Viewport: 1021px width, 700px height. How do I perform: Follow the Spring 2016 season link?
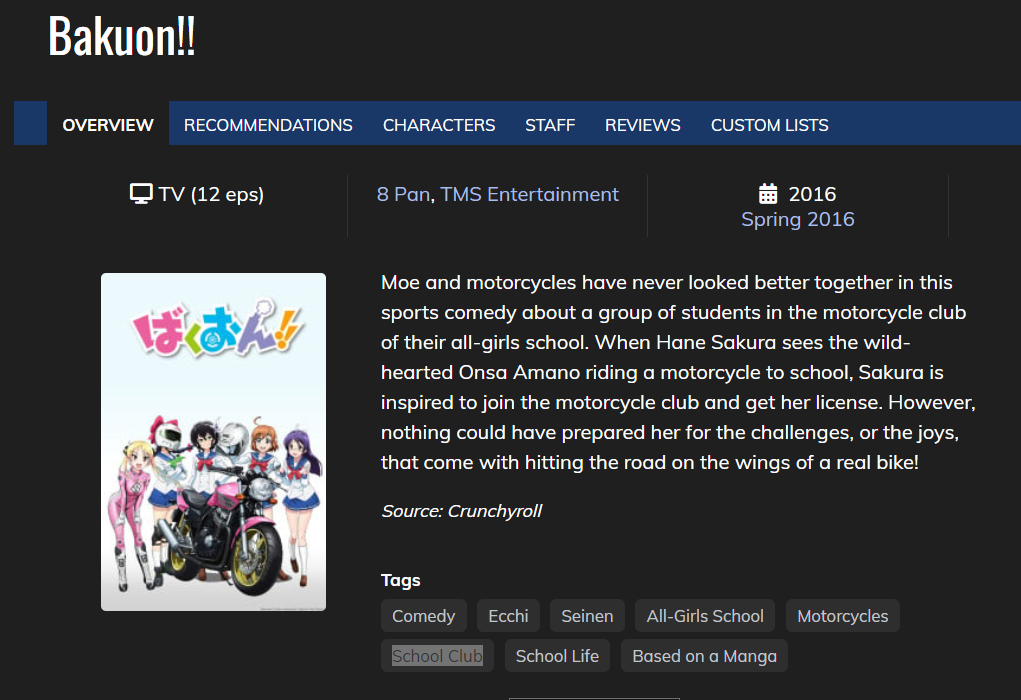tap(798, 219)
